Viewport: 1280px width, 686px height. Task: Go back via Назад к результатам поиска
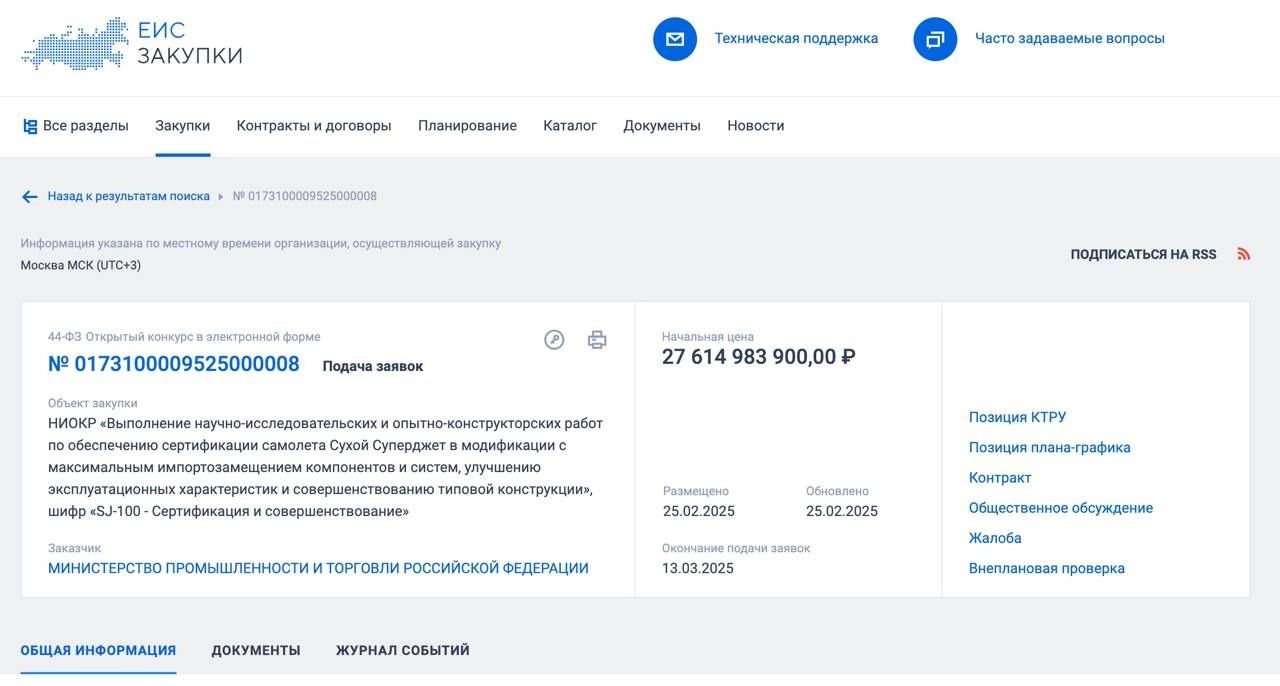[129, 197]
